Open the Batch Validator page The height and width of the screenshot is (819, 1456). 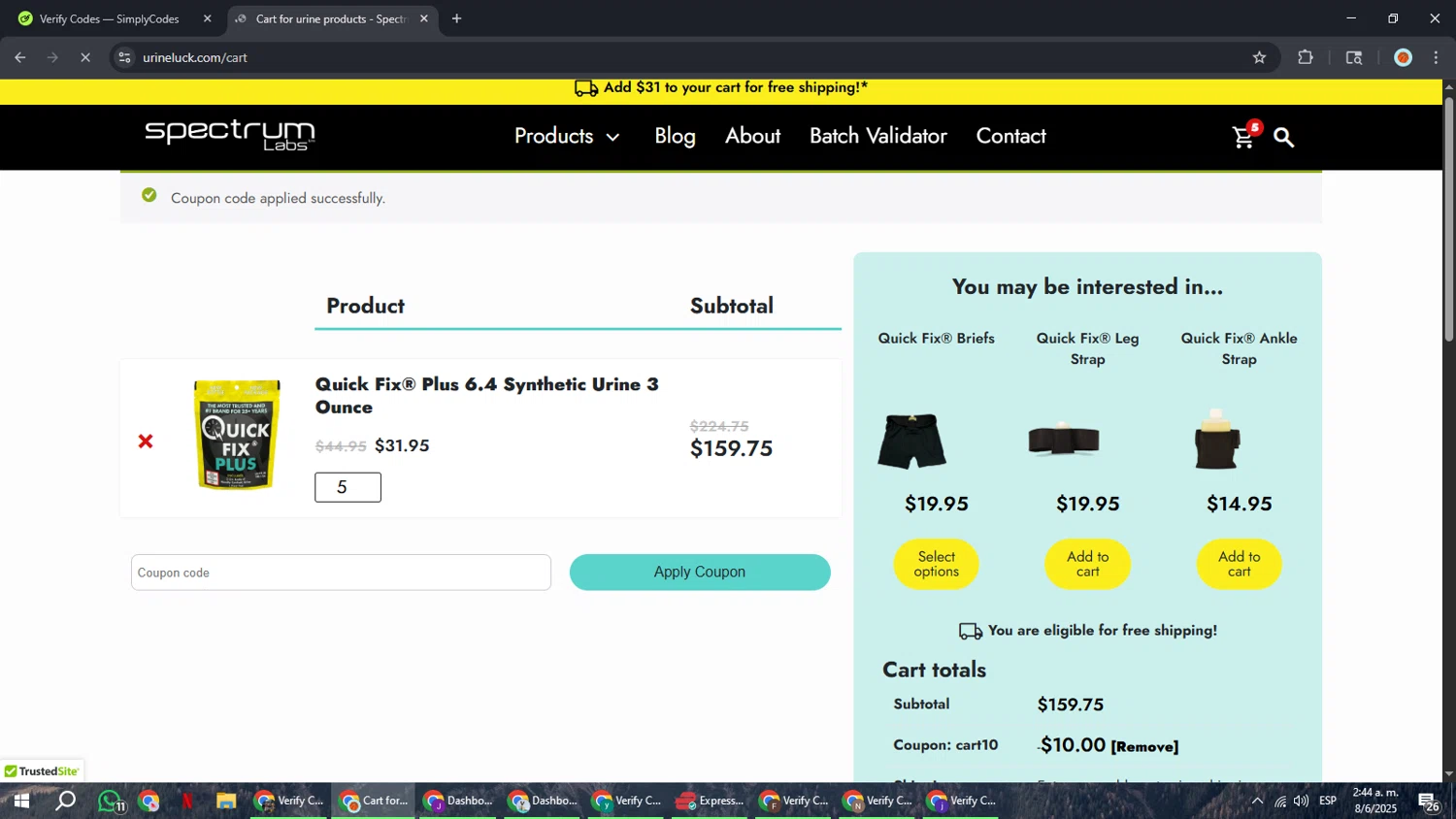point(878,136)
